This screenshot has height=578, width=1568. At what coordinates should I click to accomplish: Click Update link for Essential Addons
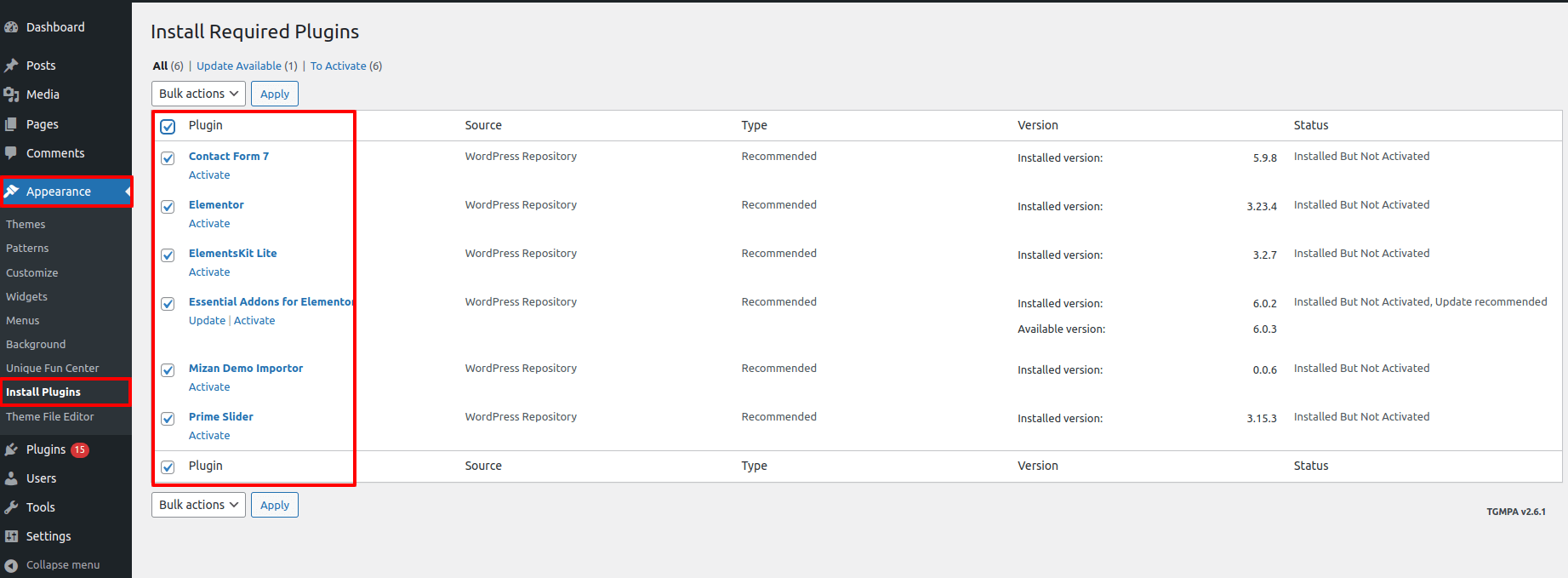click(x=207, y=321)
